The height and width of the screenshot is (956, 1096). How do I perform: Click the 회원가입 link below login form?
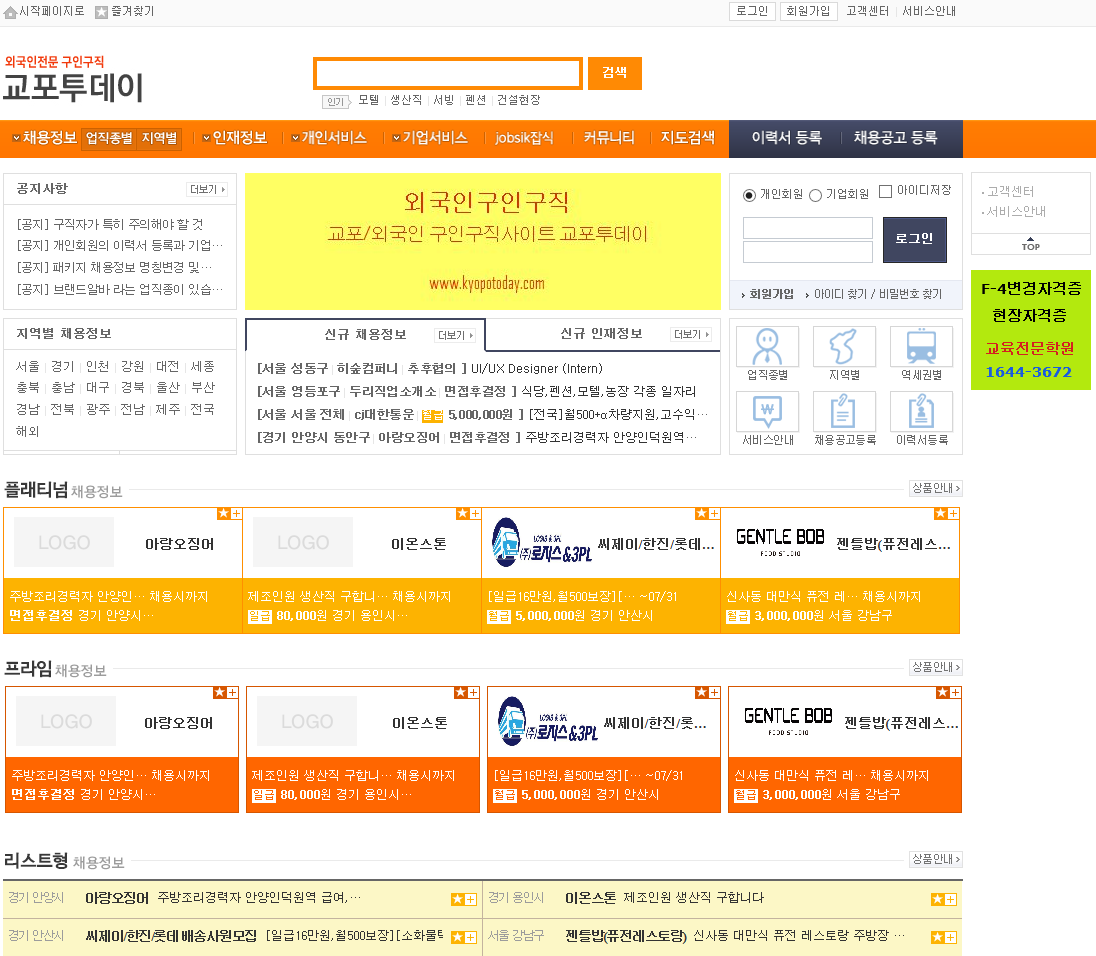[771, 294]
